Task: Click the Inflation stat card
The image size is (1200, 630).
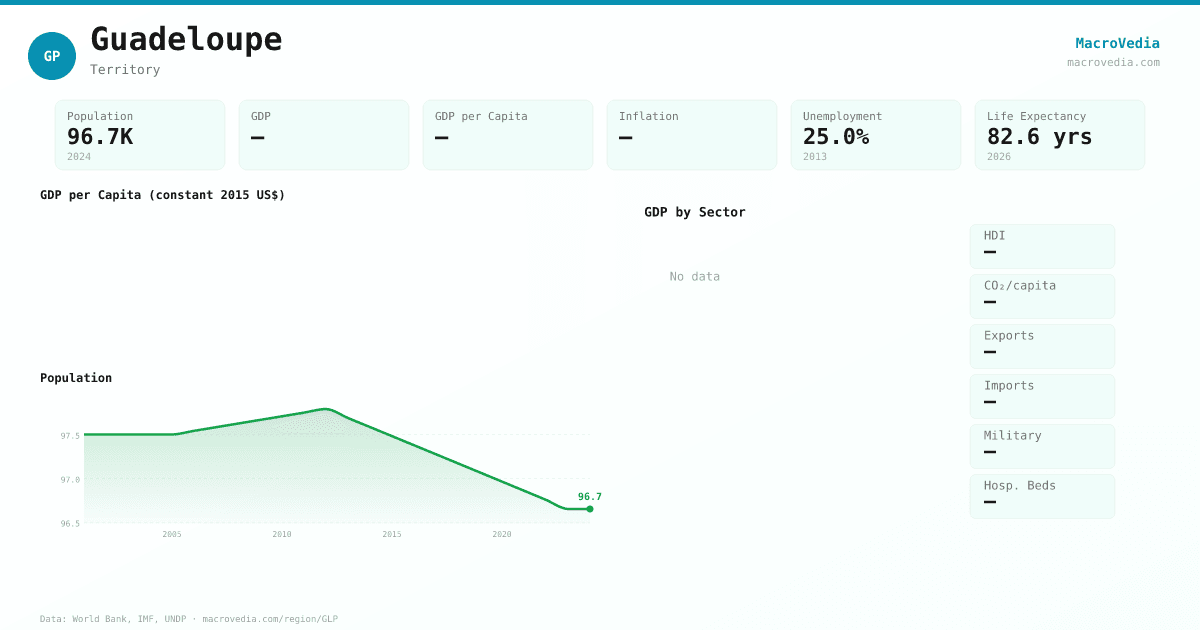Action: [692, 135]
